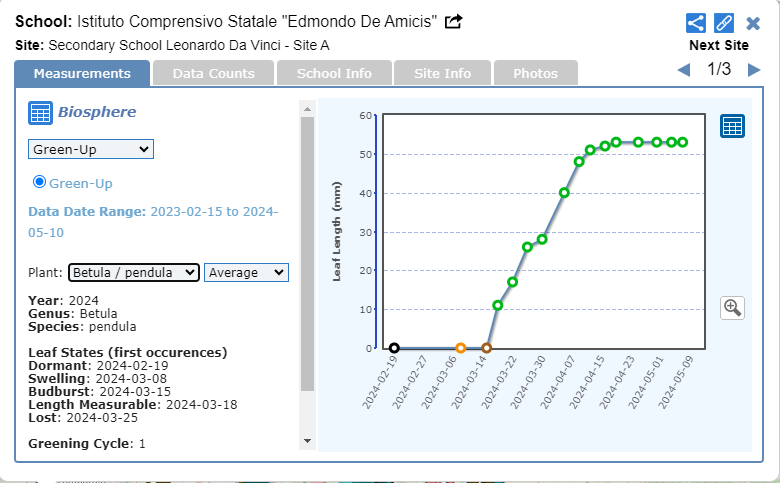Go to previous site with left arrow
Image resolution: width=780 pixels, height=483 pixels.
point(684,70)
